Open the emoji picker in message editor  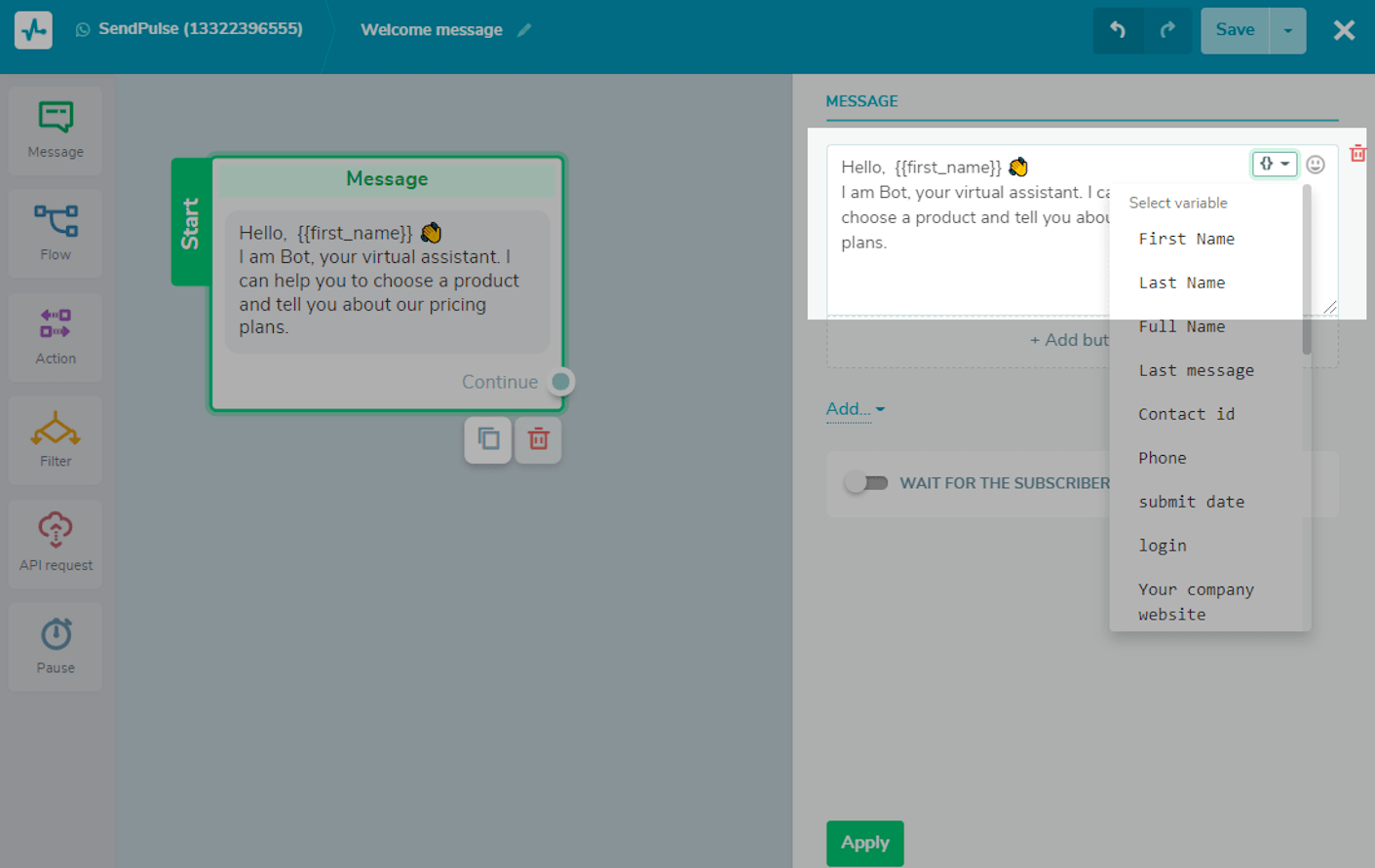click(1315, 165)
